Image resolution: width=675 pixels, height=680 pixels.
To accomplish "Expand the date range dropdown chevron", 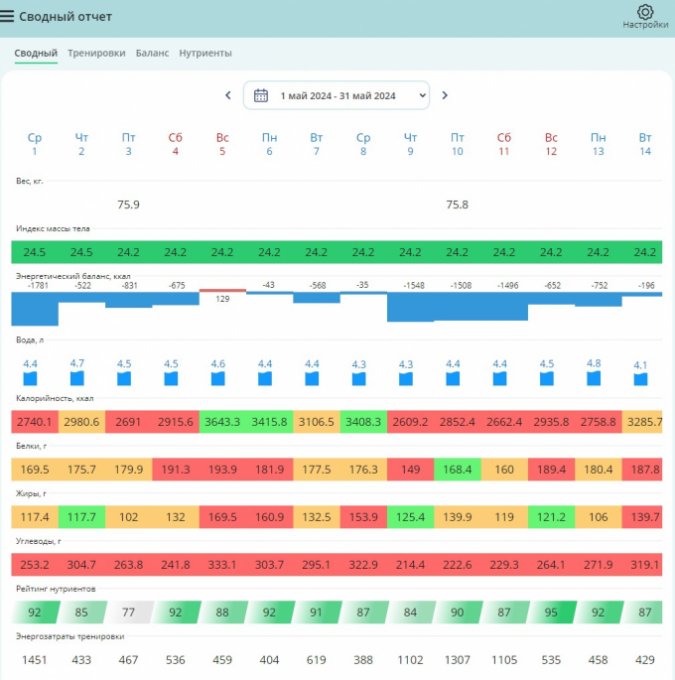I will (x=422, y=95).
